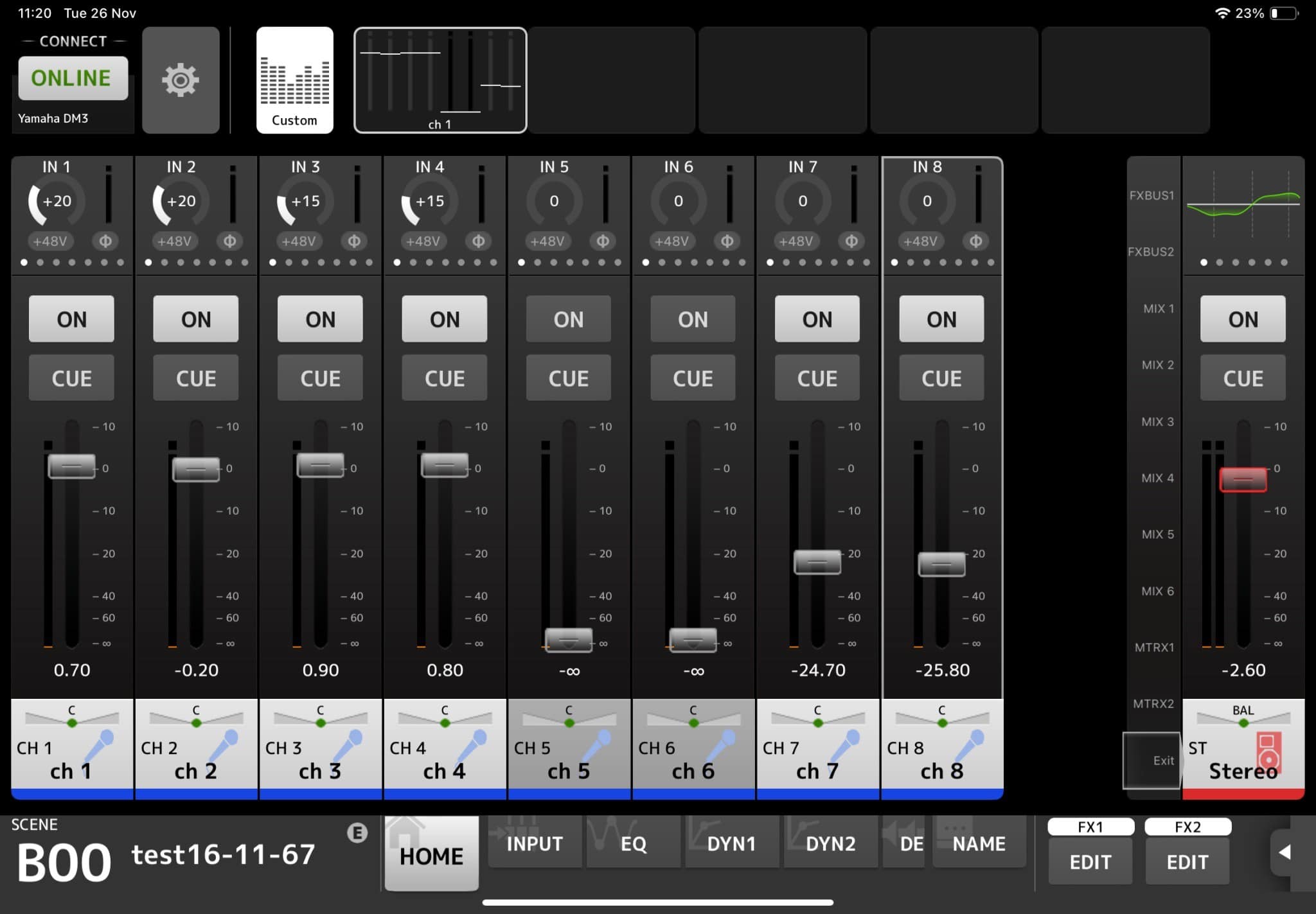Select the ch 1 fader bank thumbnail

click(x=440, y=80)
